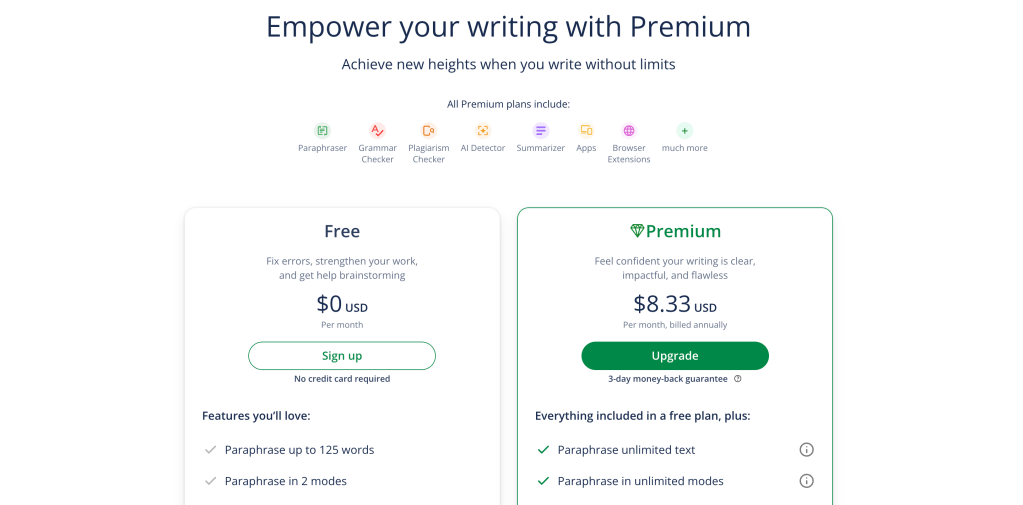Click the 'Paraphrase in 2 modes' checkmark

pos(210,481)
